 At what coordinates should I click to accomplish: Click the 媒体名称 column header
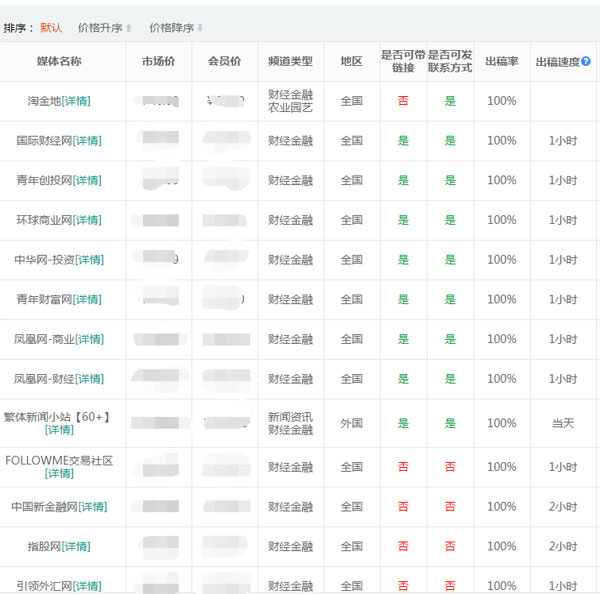coord(59,61)
